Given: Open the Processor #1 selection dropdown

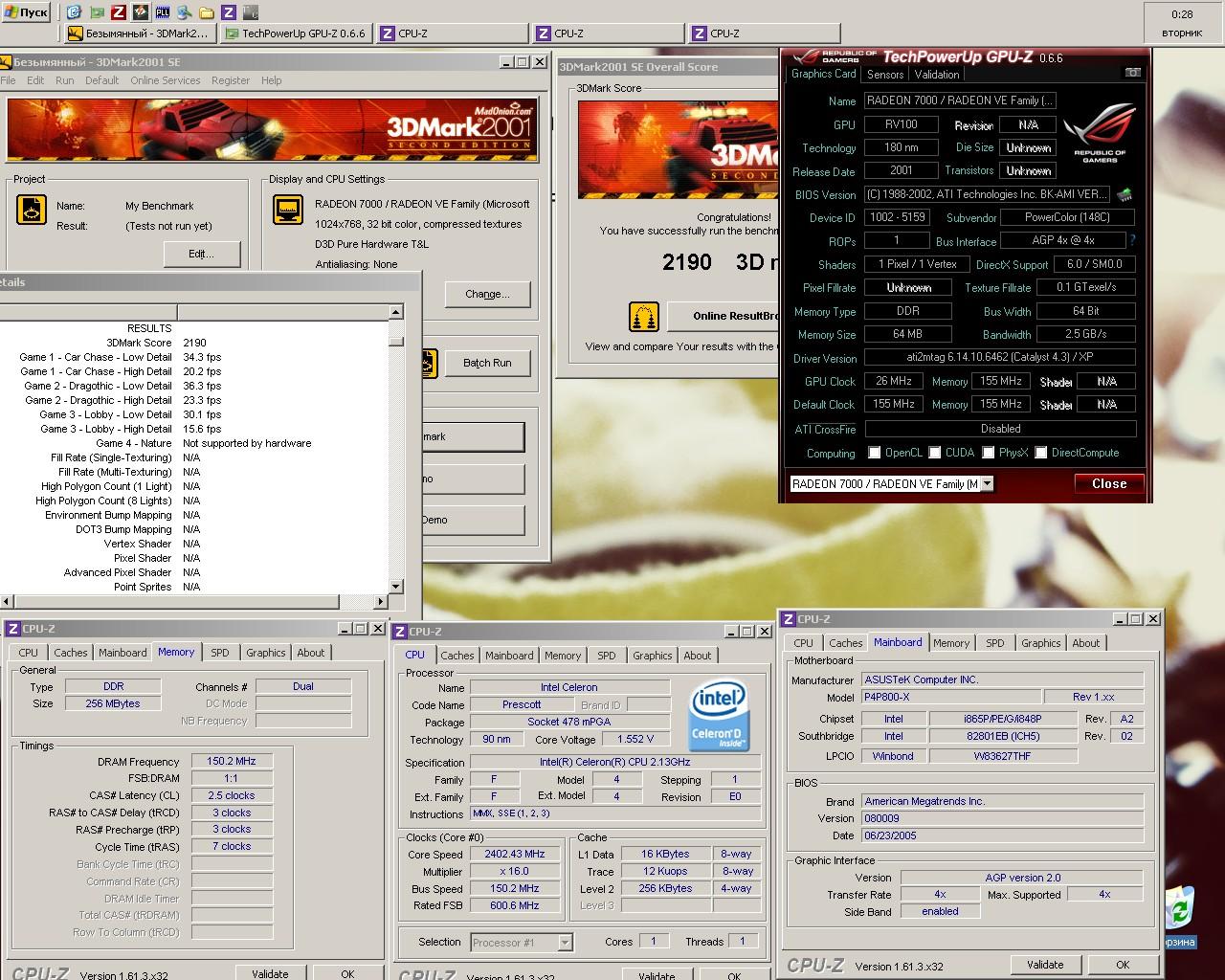Looking at the screenshot, I should 565,943.
